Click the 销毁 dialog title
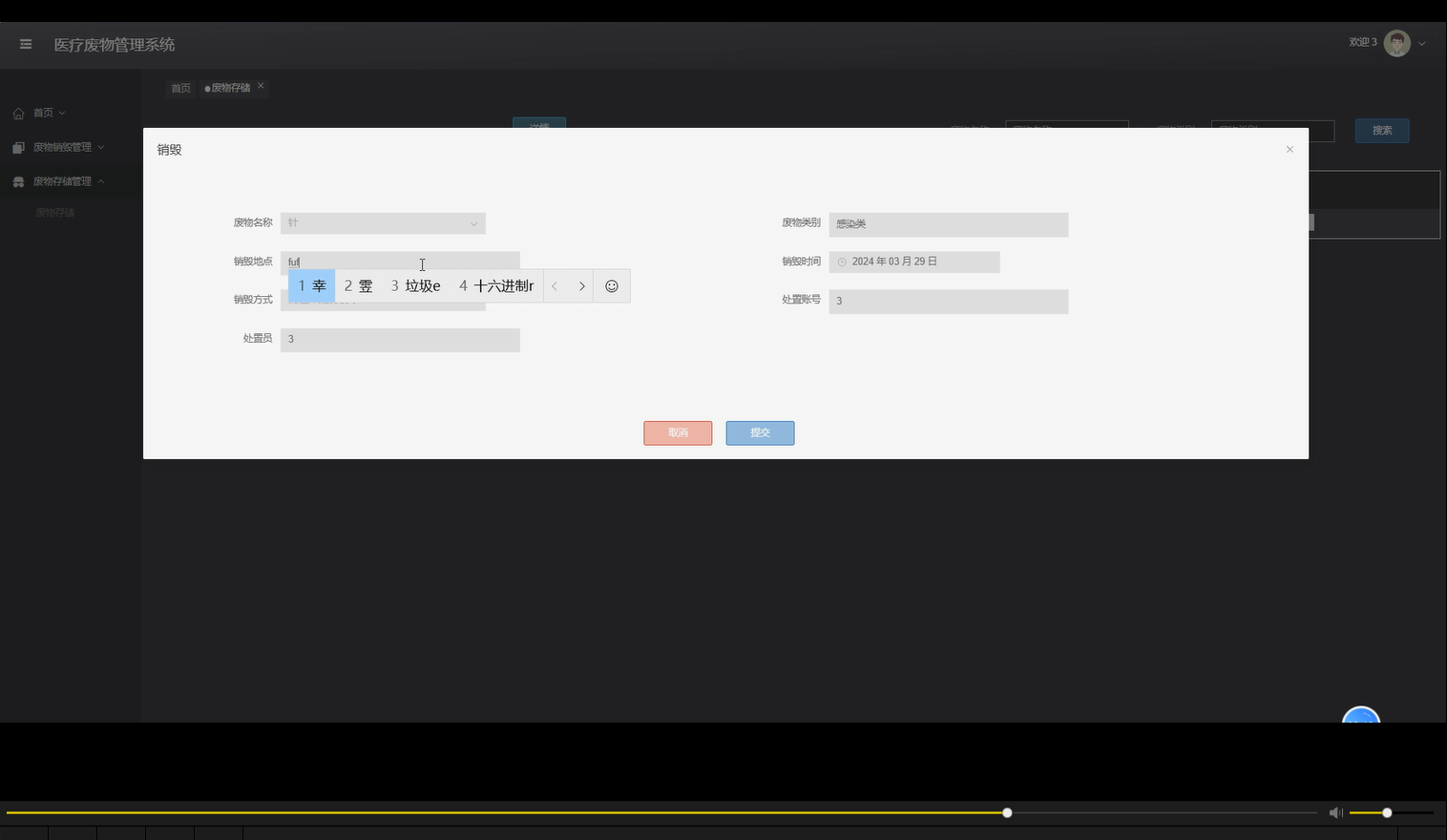The width and height of the screenshot is (1447, 840). pos(169,150)
